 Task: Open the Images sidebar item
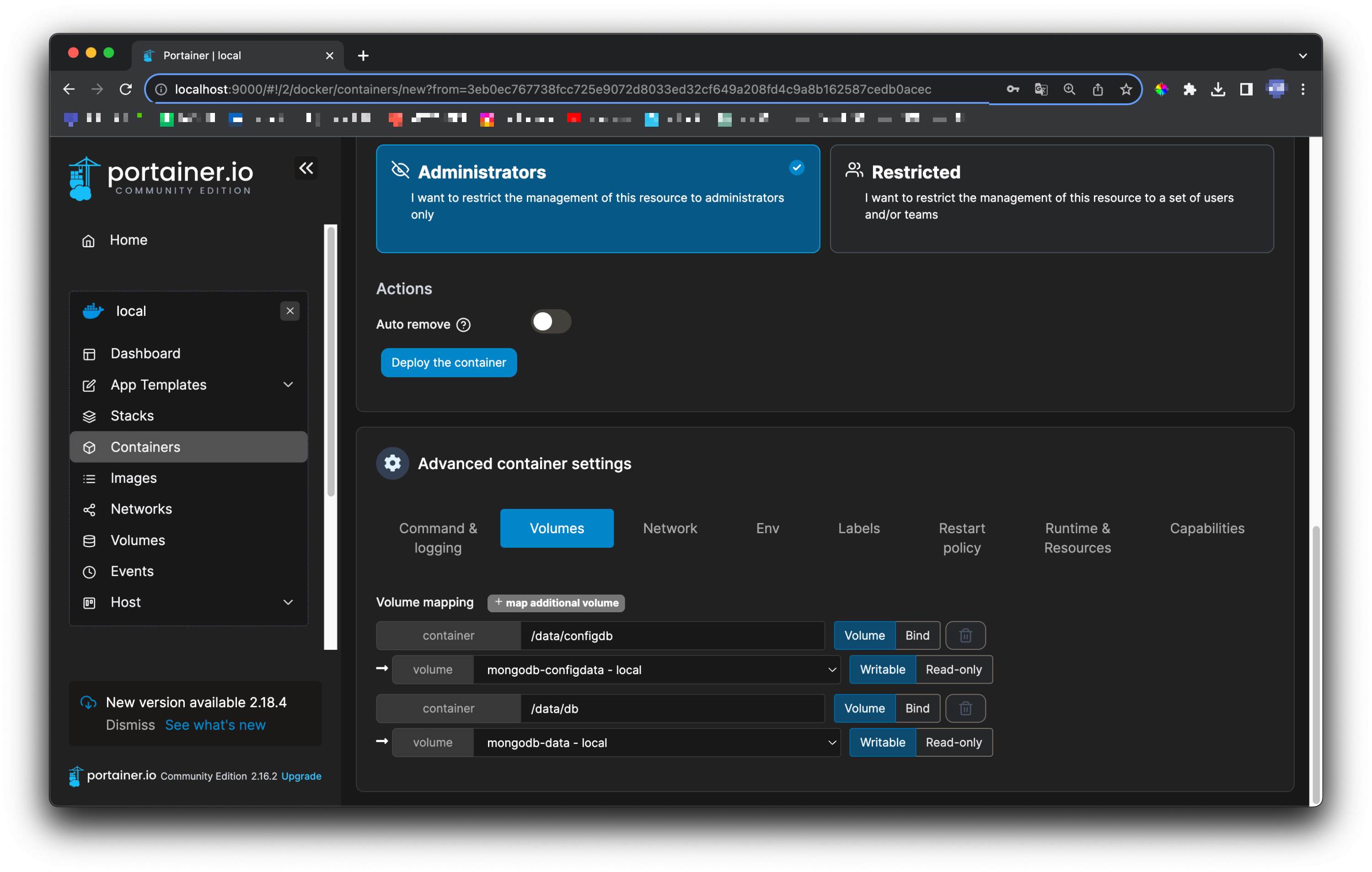point(134,478)
